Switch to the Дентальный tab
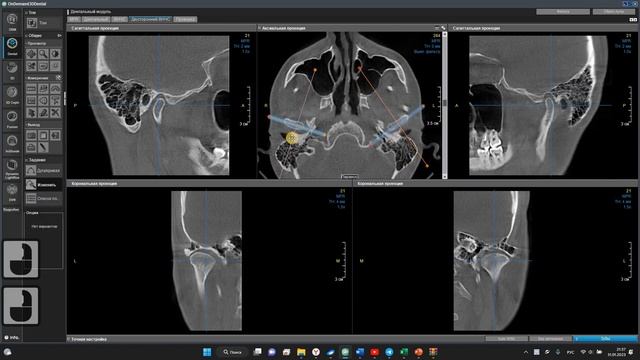The image size is (640, 360). [x=96, y=19]
